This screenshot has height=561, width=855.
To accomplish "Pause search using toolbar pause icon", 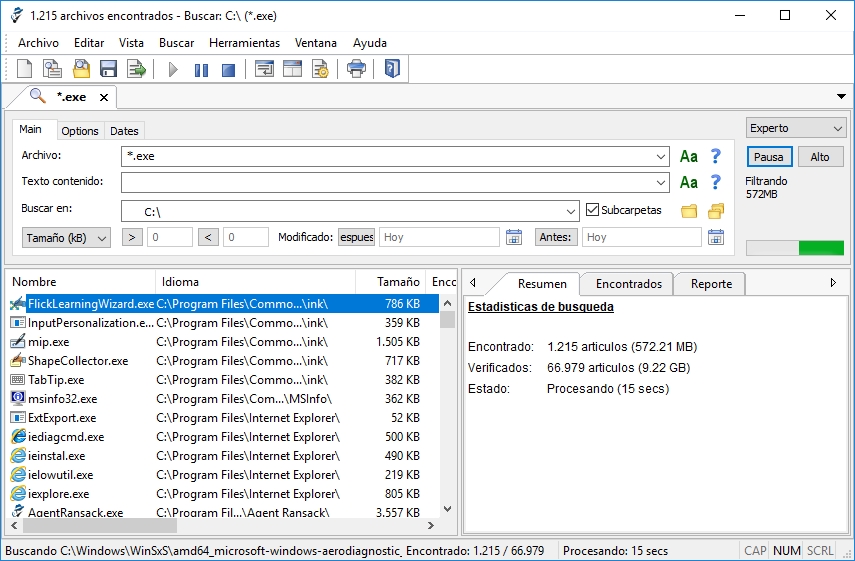I will click(201, 70).
